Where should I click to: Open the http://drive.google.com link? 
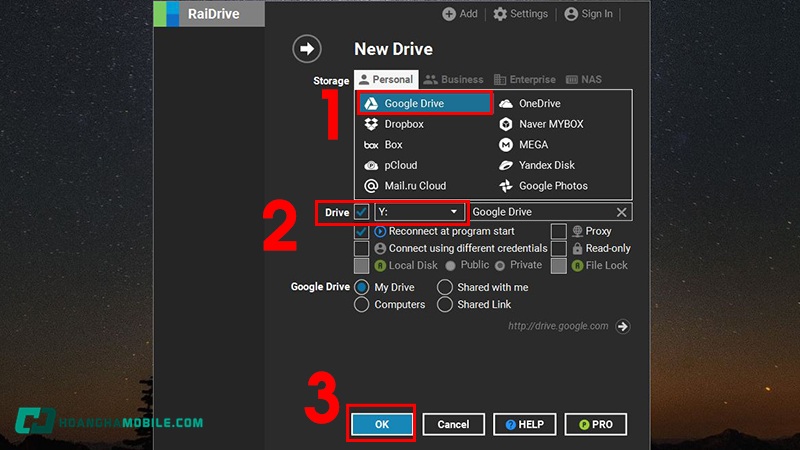pos(558,326)
